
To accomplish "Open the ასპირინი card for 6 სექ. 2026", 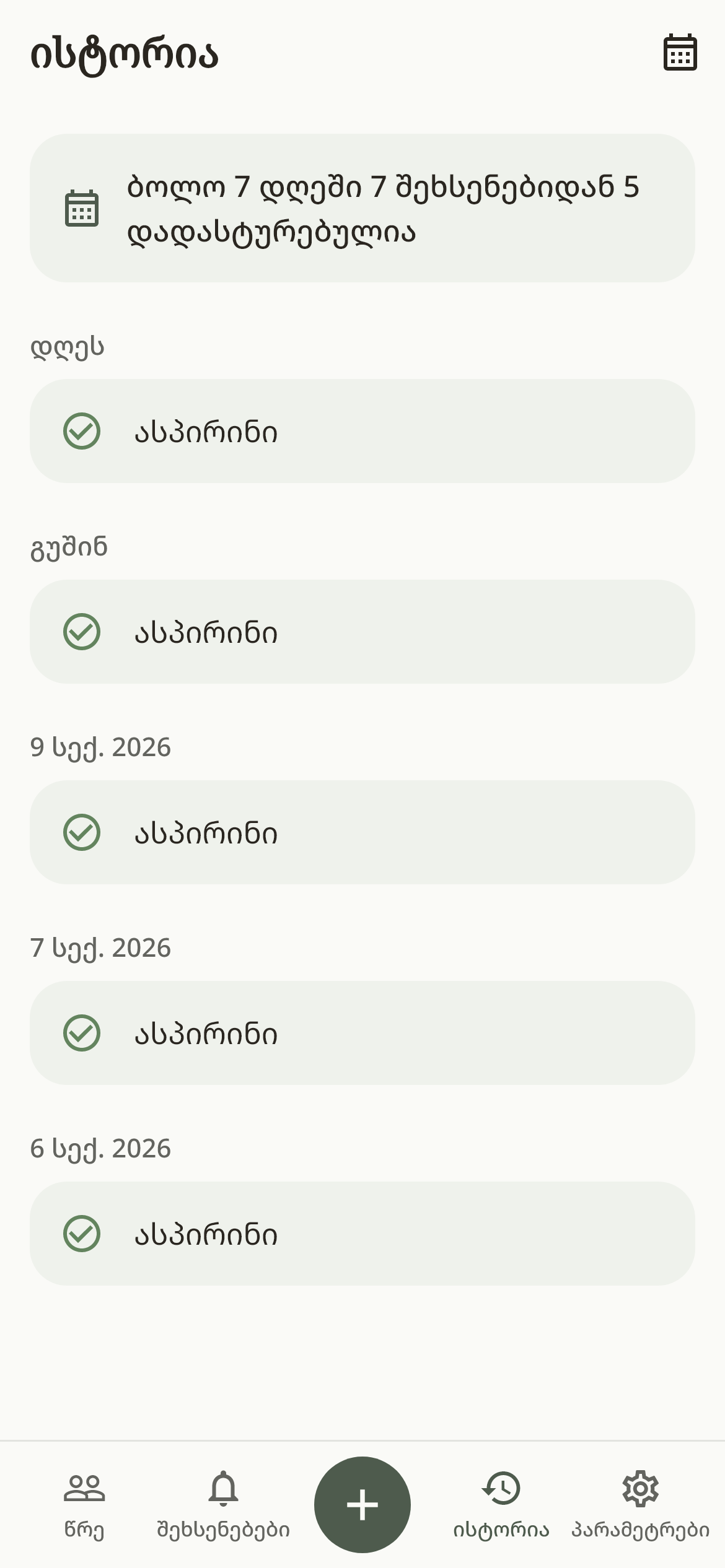I will (x=362, y=1234).
